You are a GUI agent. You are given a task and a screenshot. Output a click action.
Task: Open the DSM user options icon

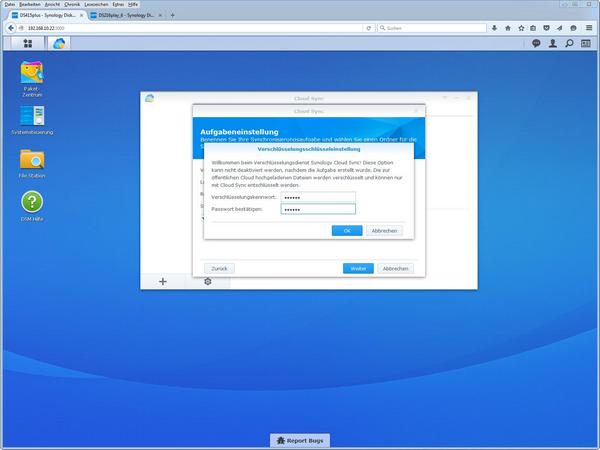[x=553, y=43]
